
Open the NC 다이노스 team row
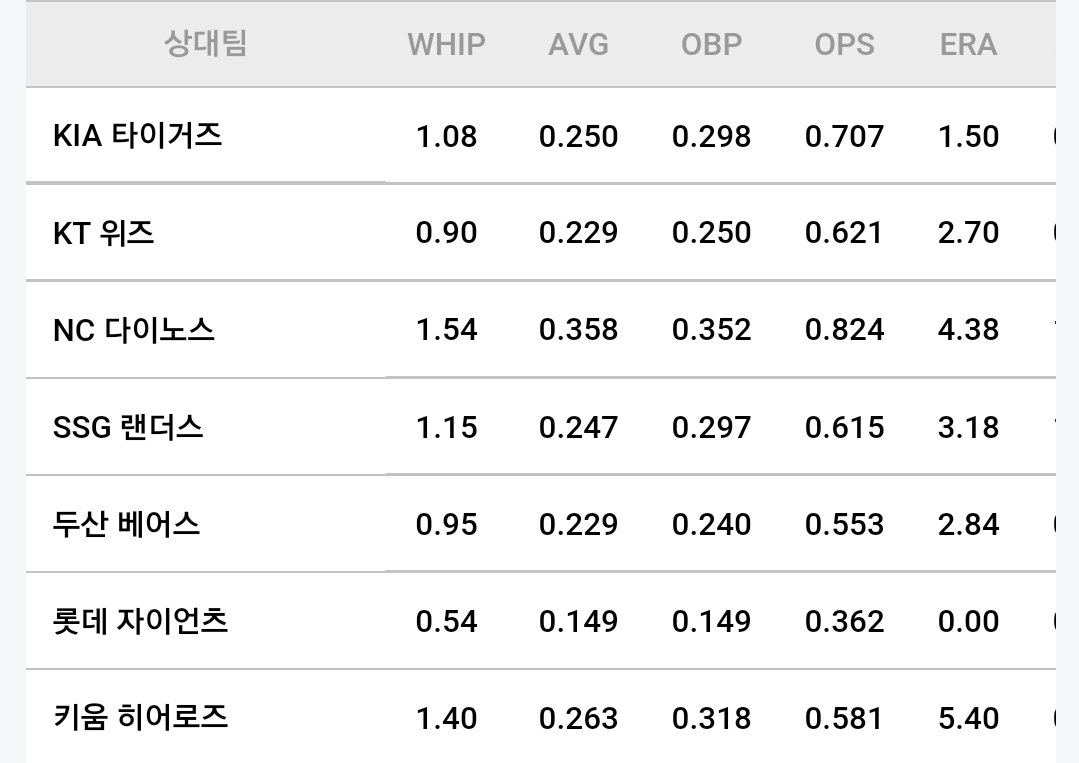click(x=541, y=330)
